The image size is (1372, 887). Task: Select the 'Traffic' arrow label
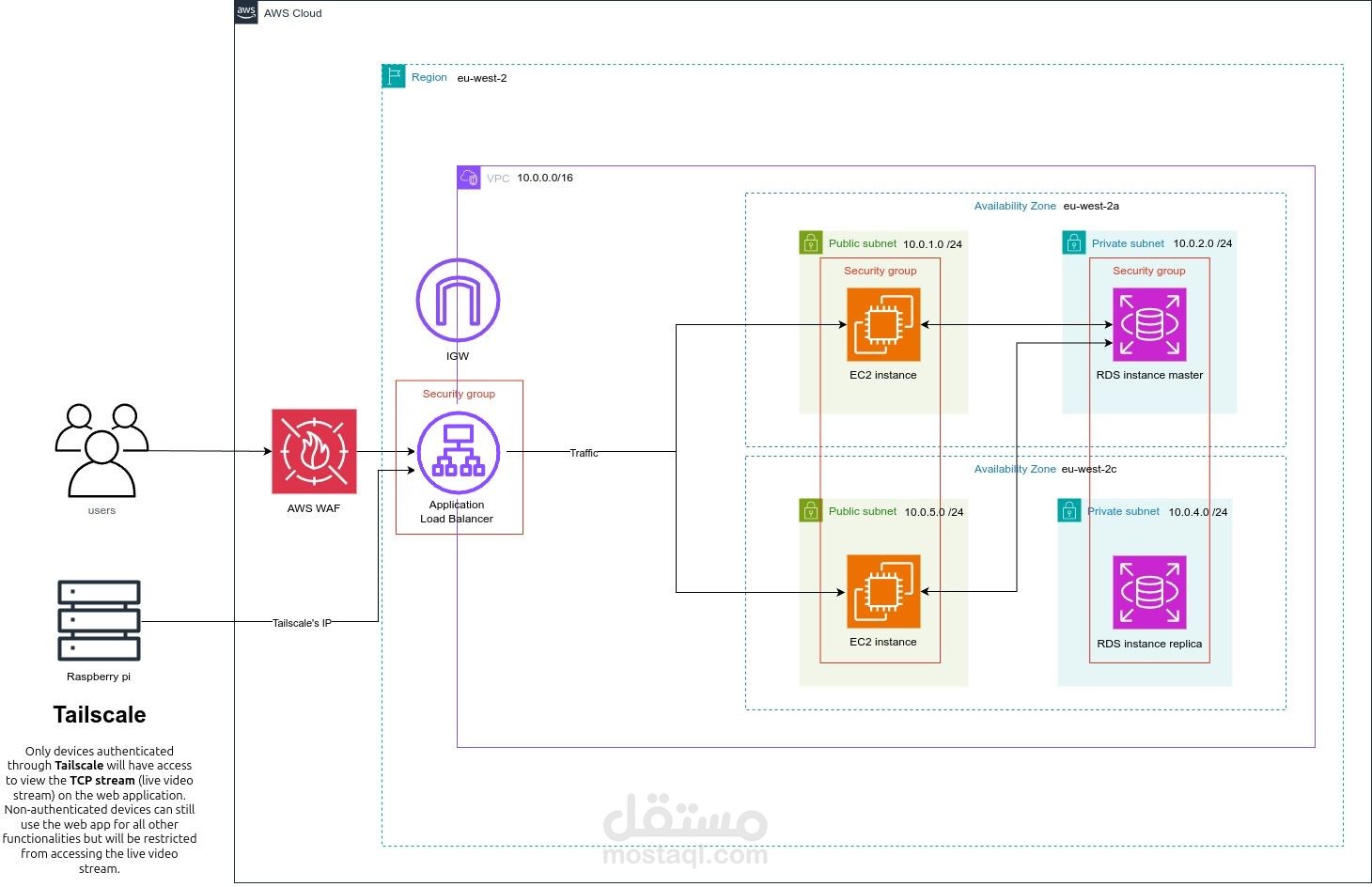584,453
